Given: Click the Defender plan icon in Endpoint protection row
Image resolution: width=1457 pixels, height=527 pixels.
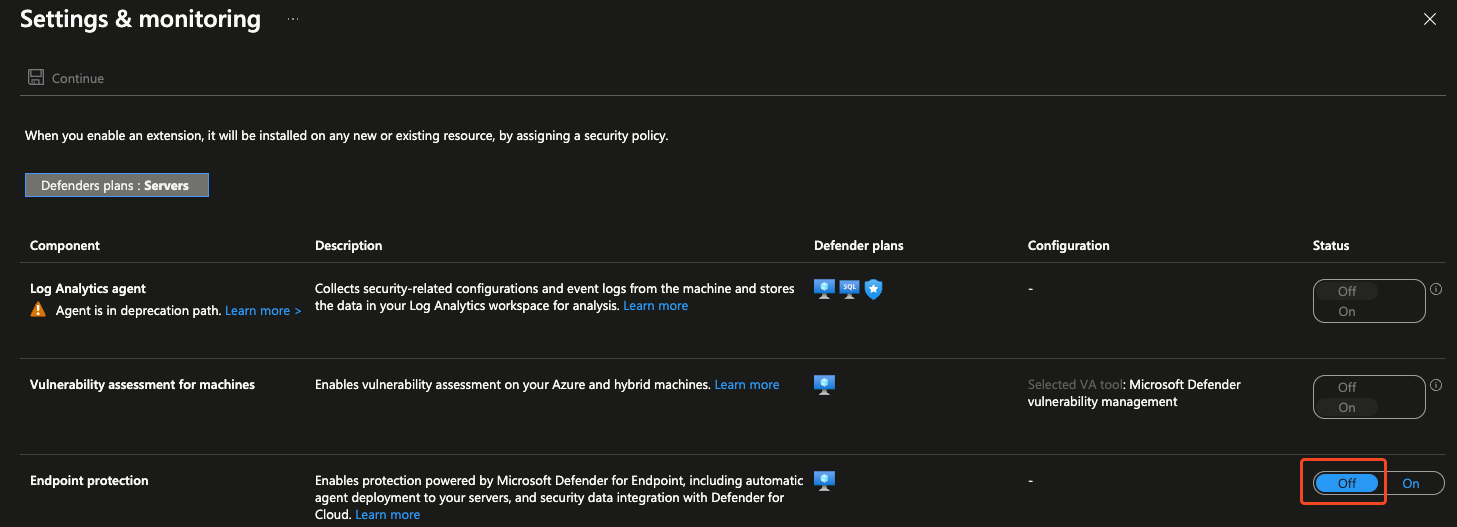Looking at the screenshot, I should click(x=824, y=481).
